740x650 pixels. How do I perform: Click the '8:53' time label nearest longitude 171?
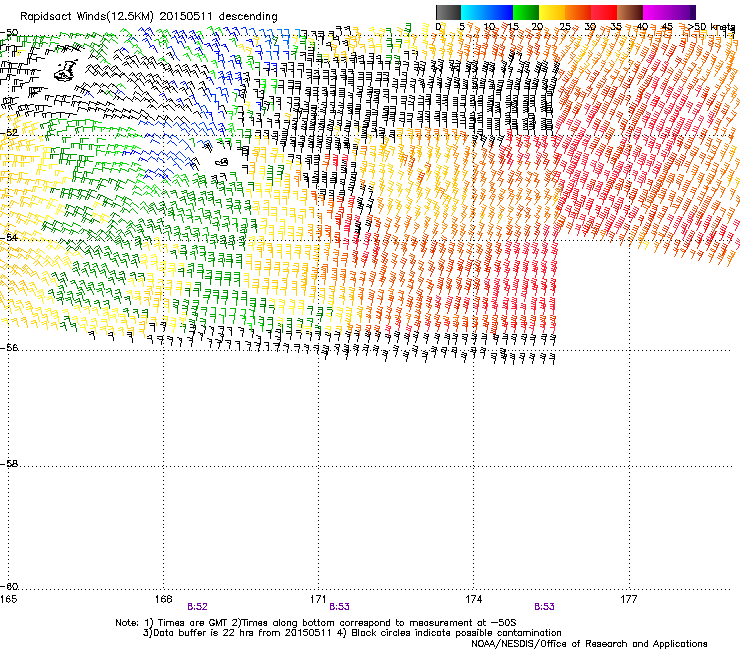point(339,607)
